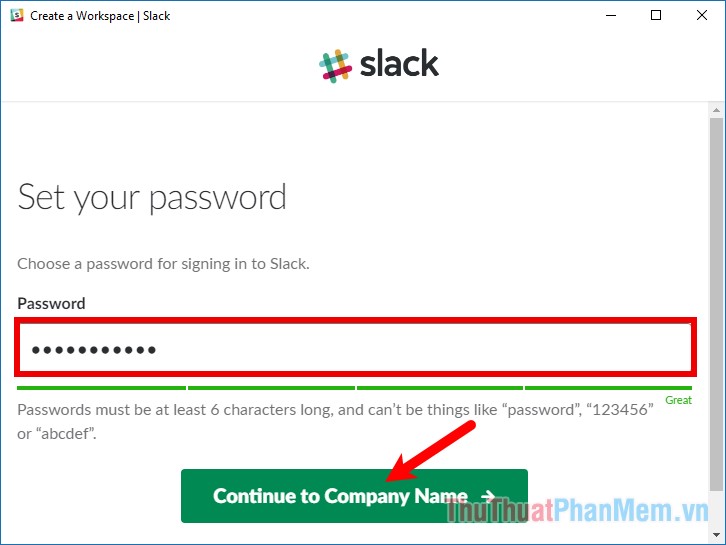Click the arrow icon inside the Continue button
The image size is (726, 545).
point(488,496)
